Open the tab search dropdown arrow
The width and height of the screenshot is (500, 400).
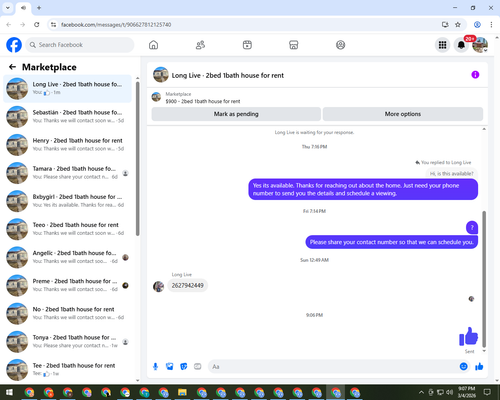[8, 8]
